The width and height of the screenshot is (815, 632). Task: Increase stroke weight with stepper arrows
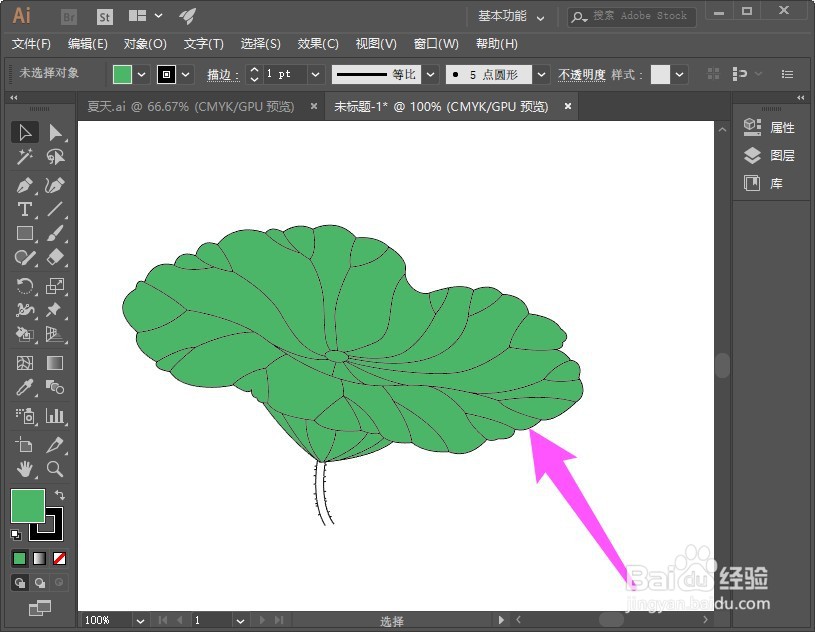tap(254, 69)
